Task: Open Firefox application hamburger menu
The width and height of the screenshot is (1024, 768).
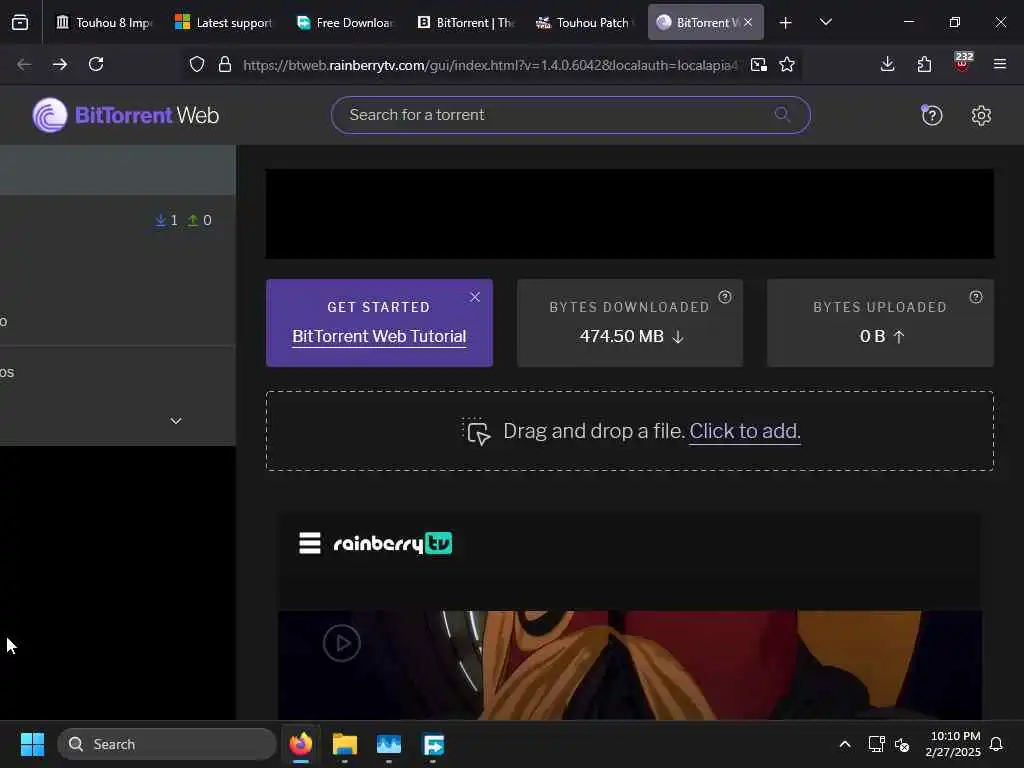Action: click(x=999, y=65)
